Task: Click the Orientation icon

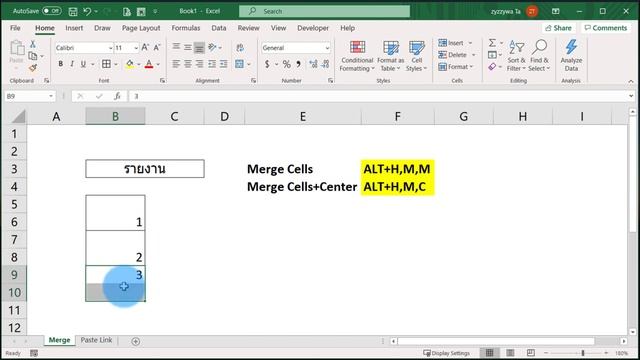Action: pos(212,47)
